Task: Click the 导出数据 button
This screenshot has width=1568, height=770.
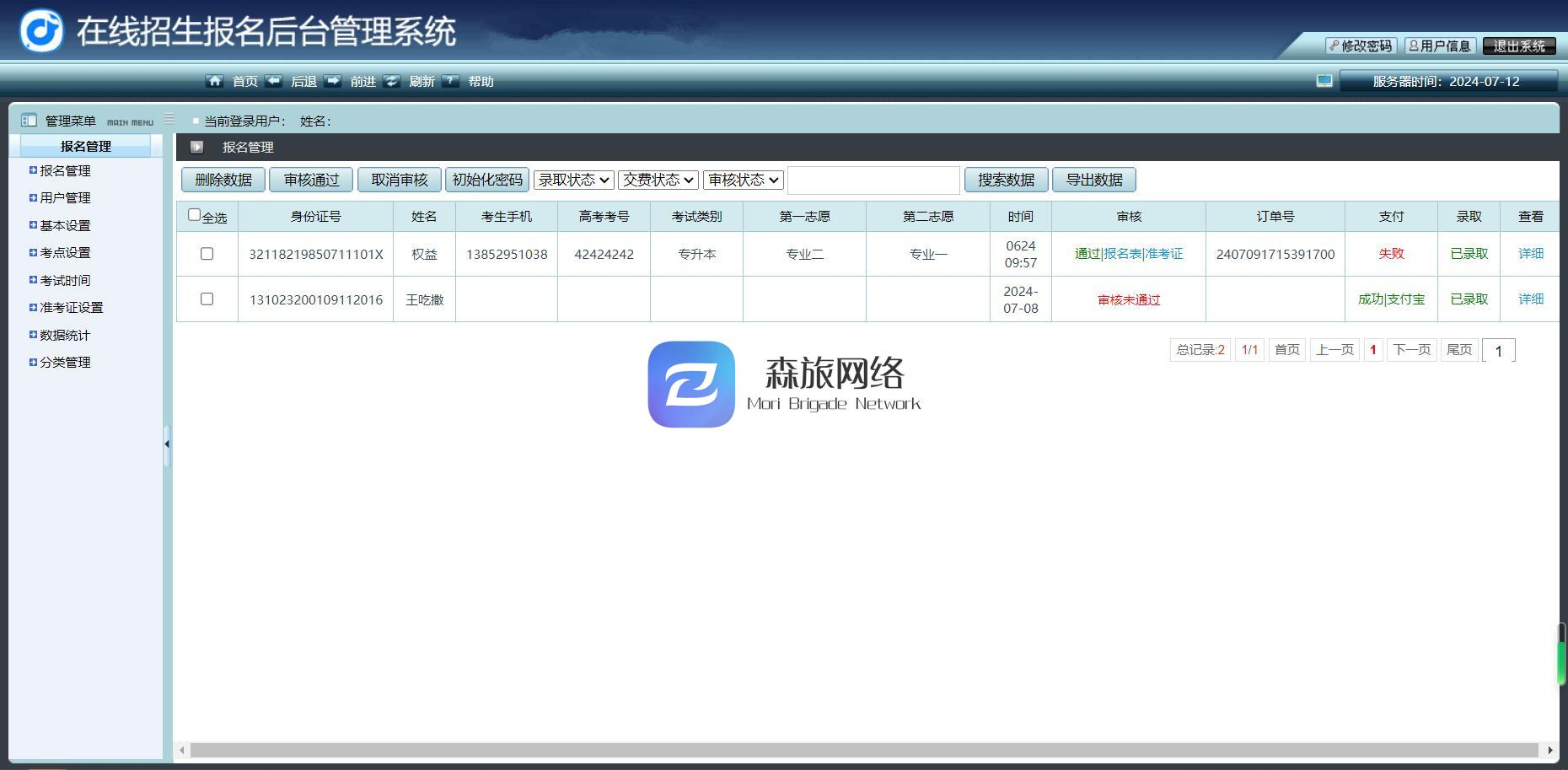Action: [x=1094, y=180]
